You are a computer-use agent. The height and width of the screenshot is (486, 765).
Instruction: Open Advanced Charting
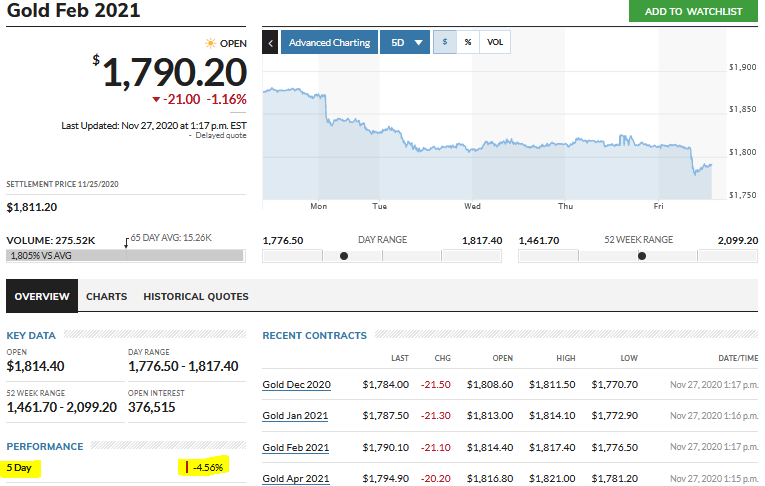329,42
